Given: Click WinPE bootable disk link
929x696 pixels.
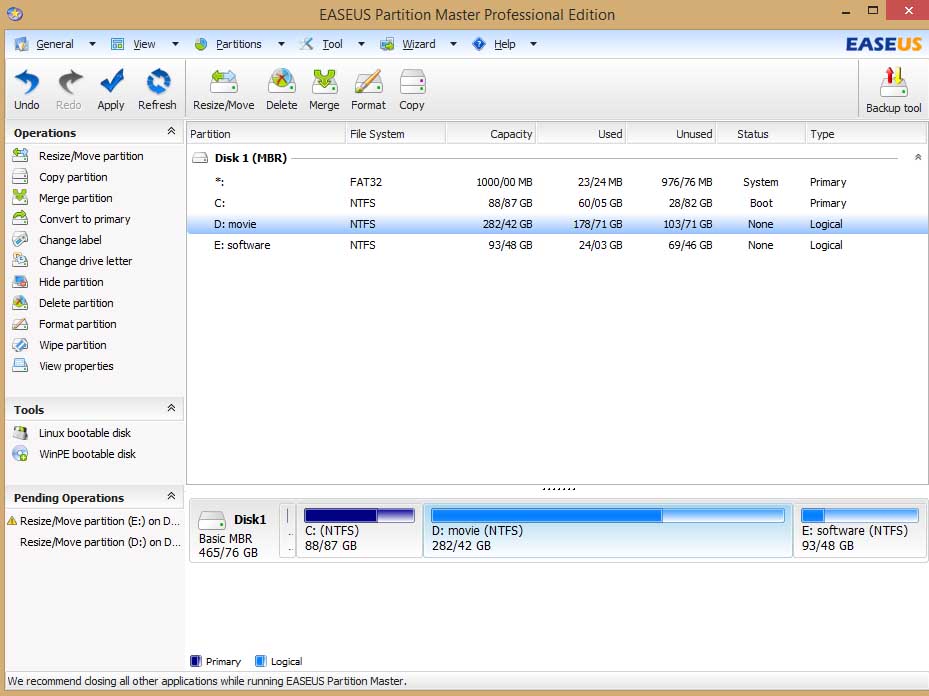Looking at the screenshot, I should tap(87, 454).
